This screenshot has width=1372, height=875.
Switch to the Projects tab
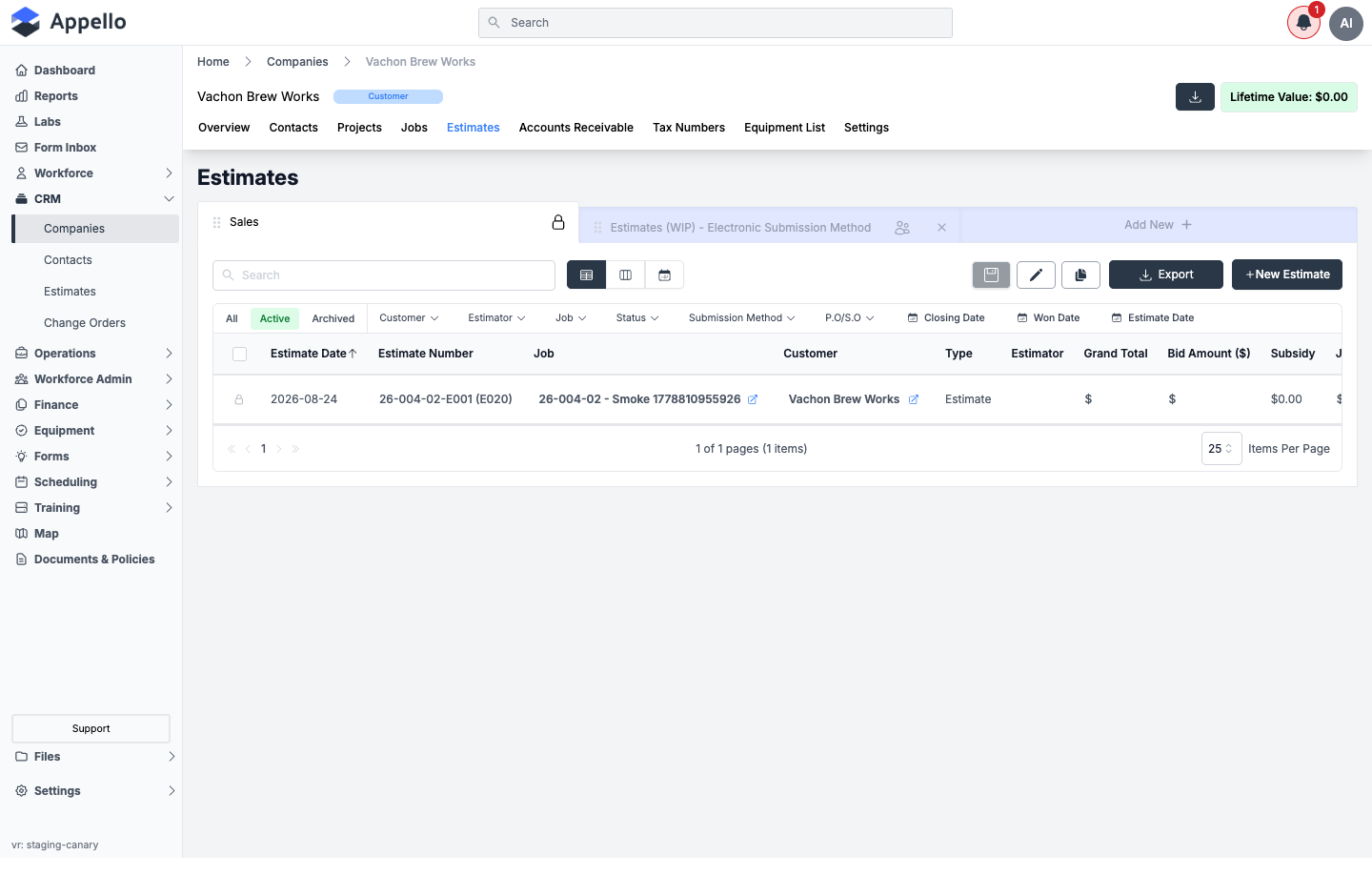[359, 128]
